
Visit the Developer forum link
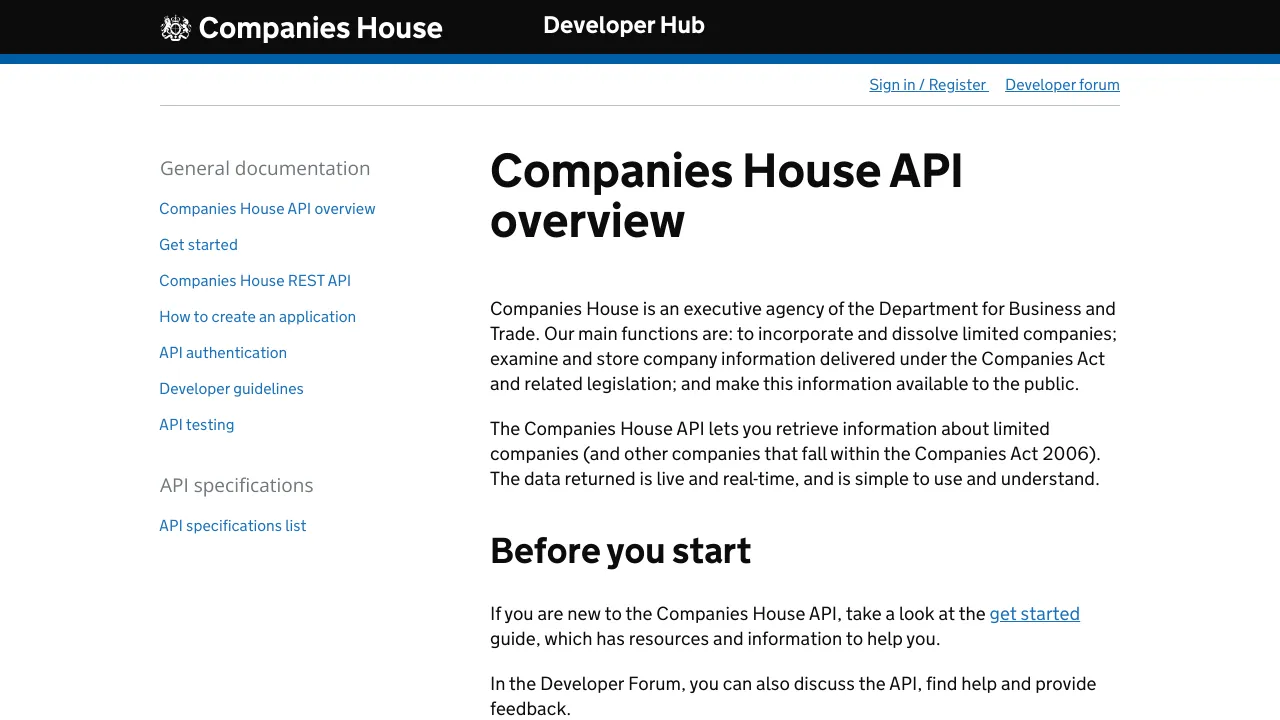[x=1062, y=85]
